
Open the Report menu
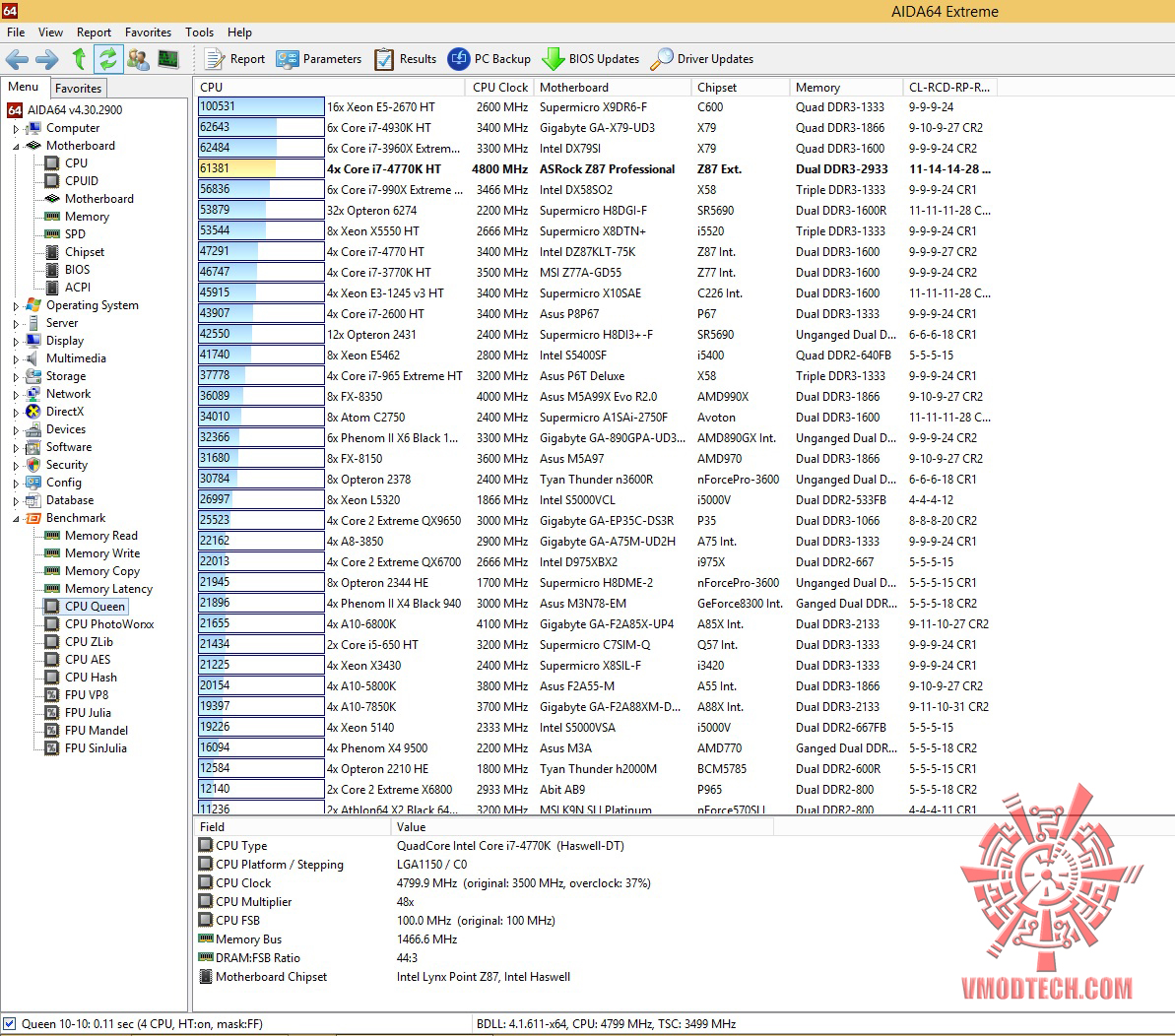[94, 32]
